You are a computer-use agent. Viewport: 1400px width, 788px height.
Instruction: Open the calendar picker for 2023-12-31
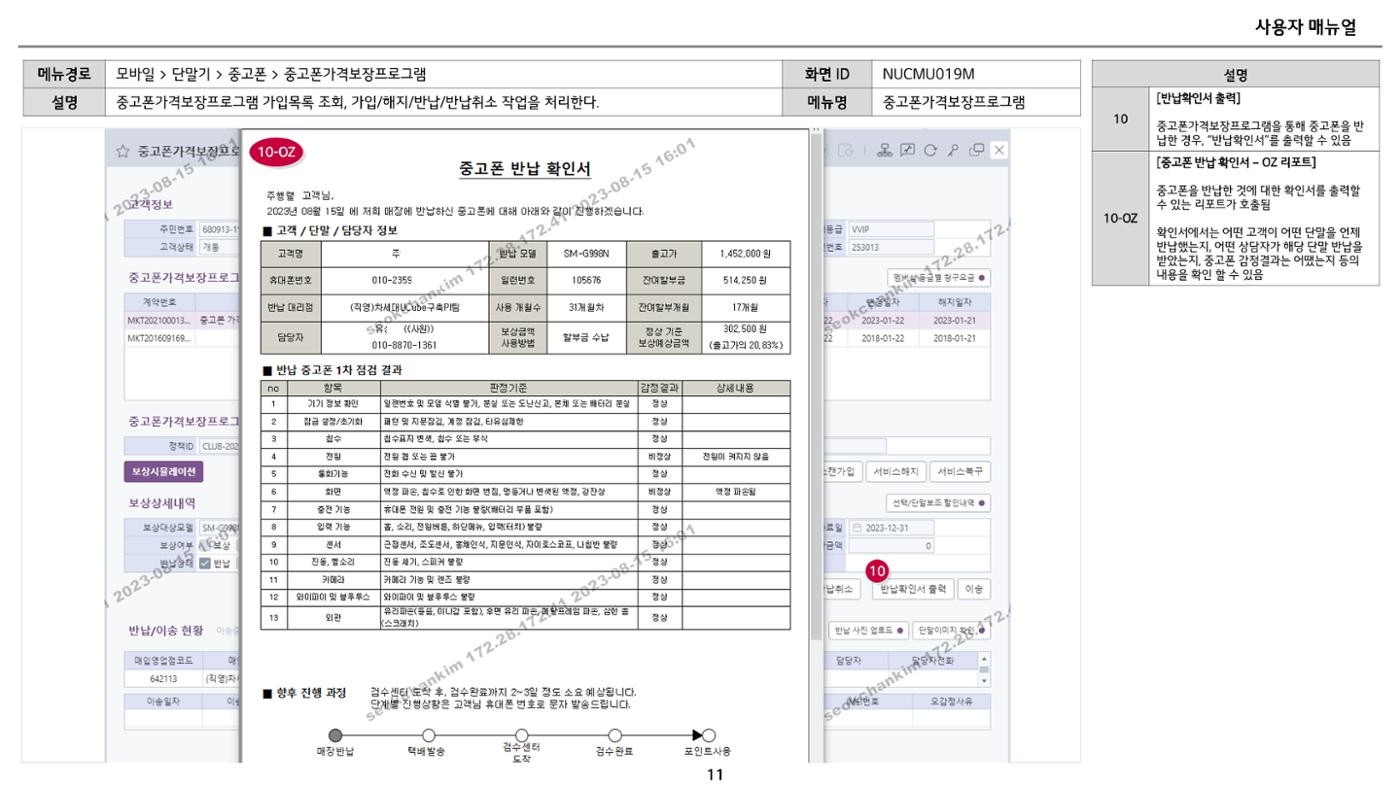pyautogui.click(x=856, y=527)
